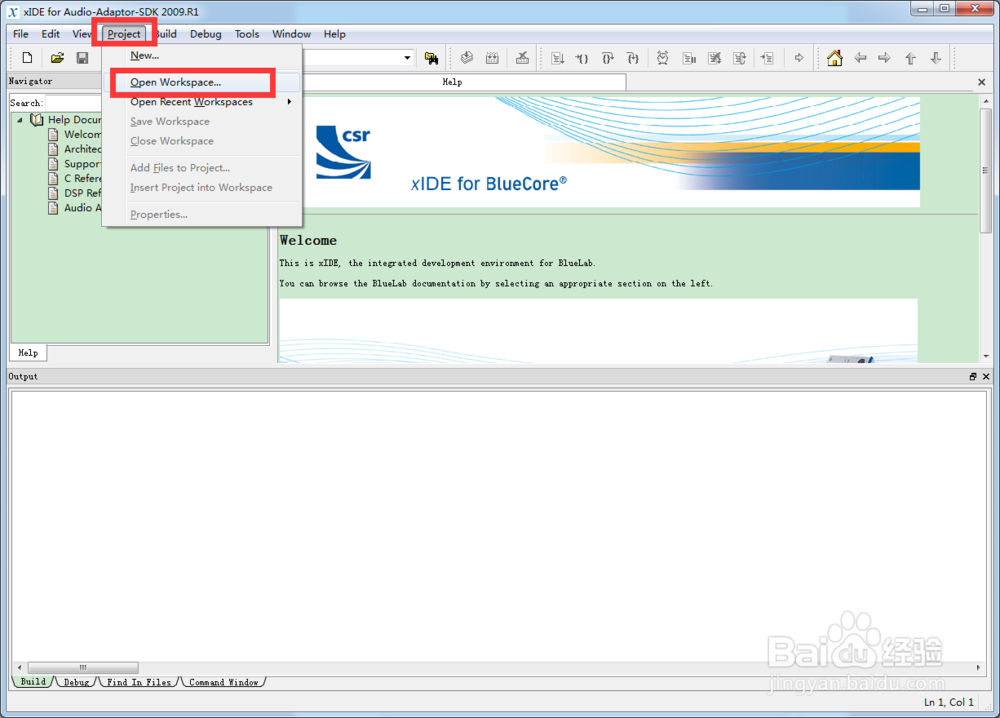Click the Ln 1, Col 1 status text
This screenshot has width=1000, height=718.
[x=949, y=702]
